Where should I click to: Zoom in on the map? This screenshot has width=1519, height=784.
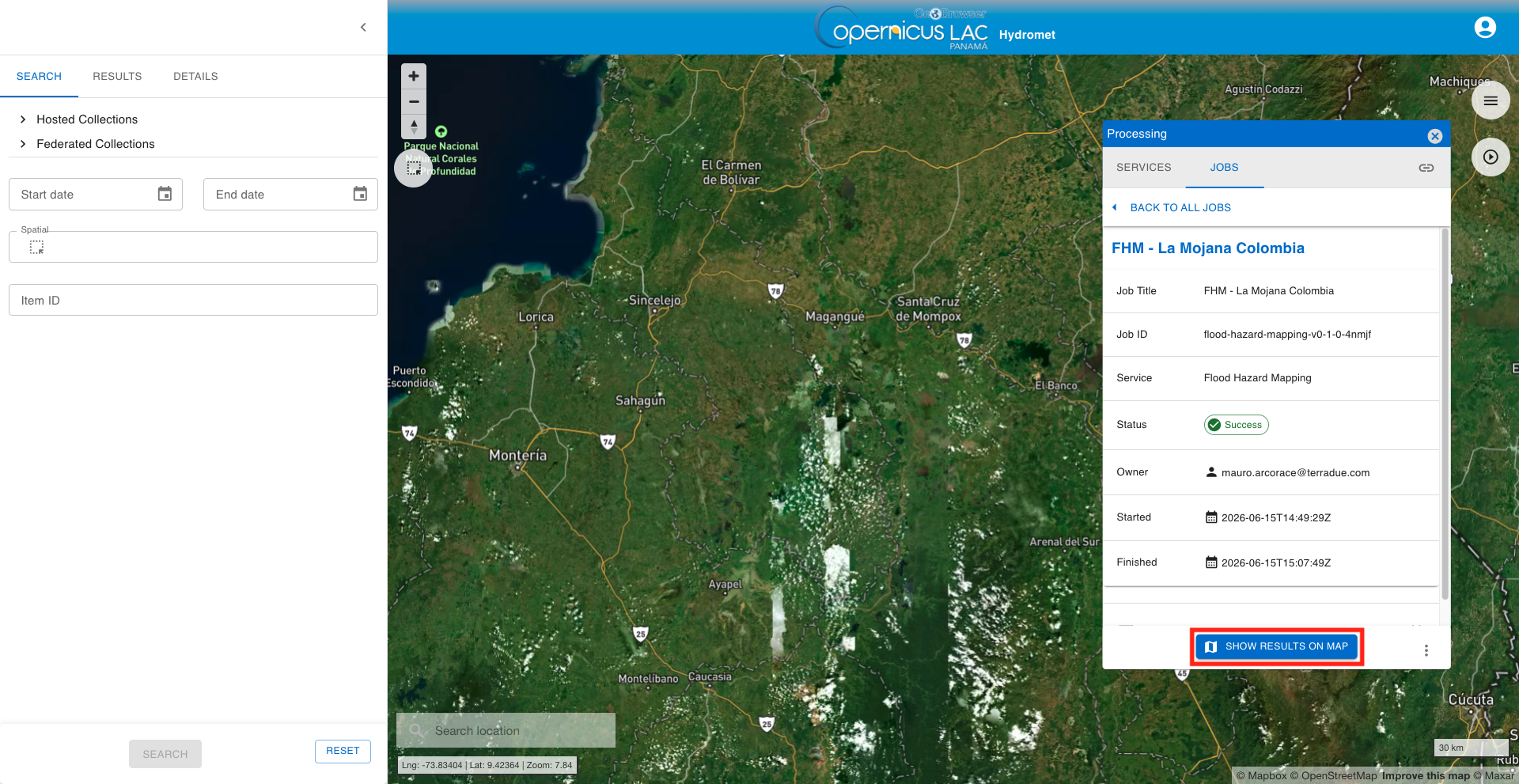[414, 76]
